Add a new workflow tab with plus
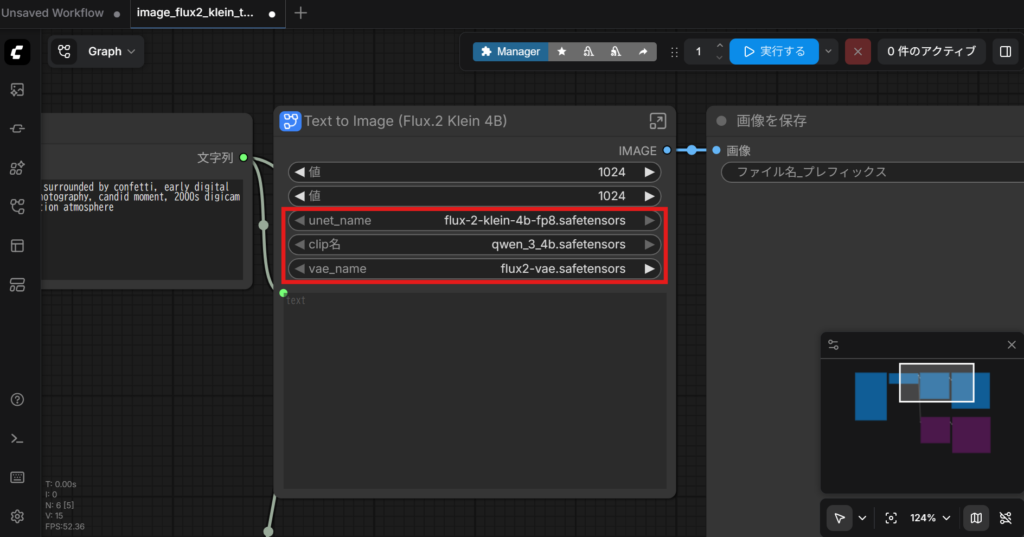This screenshot has height=537, width=1024. click(x=301, y=13)
